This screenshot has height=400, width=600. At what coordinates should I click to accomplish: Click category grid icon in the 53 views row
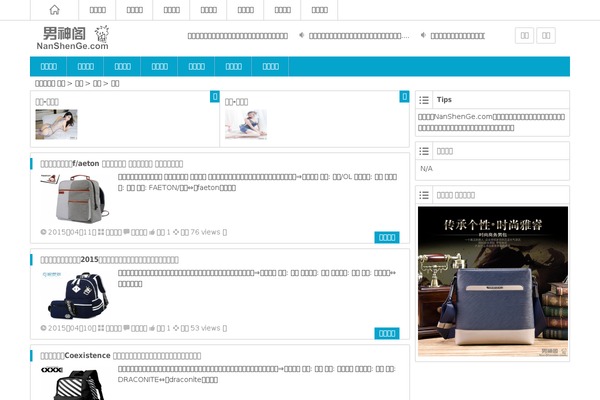click(x=101, y=328)
